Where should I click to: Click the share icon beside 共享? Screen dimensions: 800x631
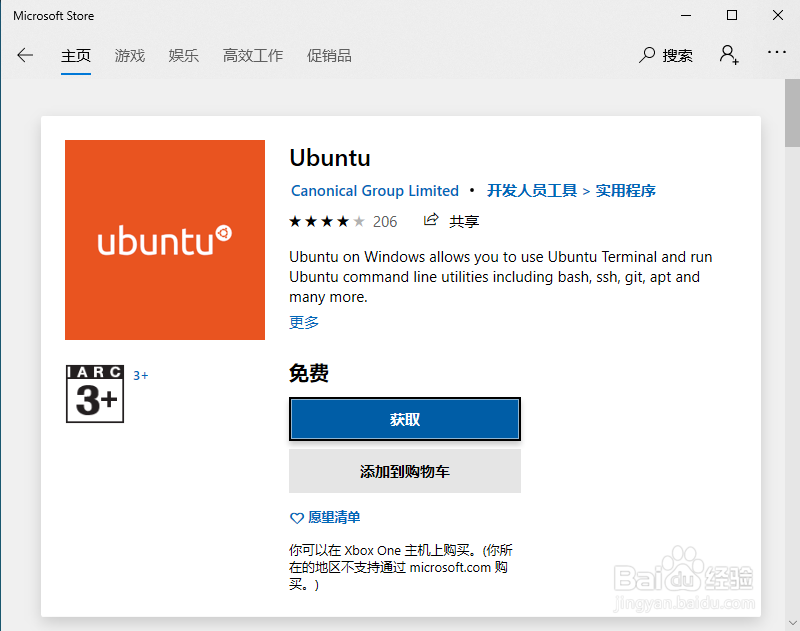431,220
